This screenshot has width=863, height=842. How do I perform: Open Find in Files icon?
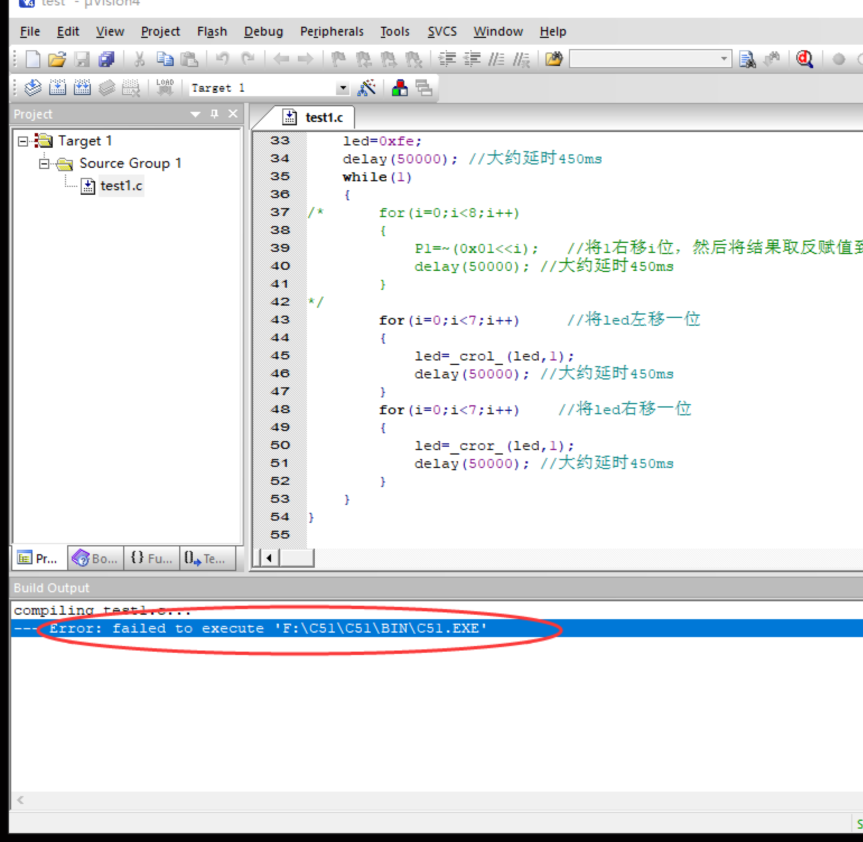pos(554,59)
